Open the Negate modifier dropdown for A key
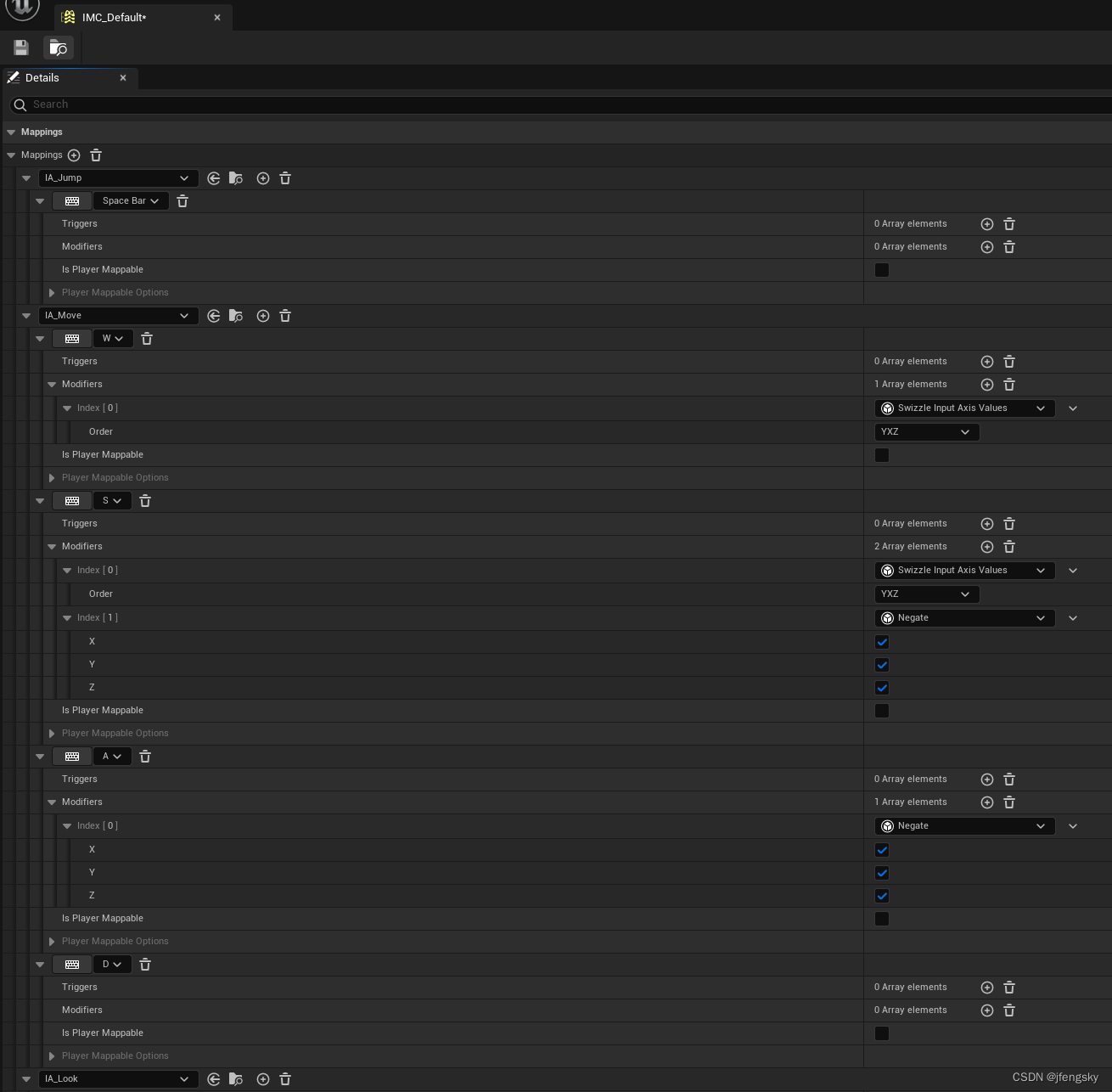Image resolution: width=1112 pixels, height=1092 pixels. pyautogui.click(x=964, y=825)
